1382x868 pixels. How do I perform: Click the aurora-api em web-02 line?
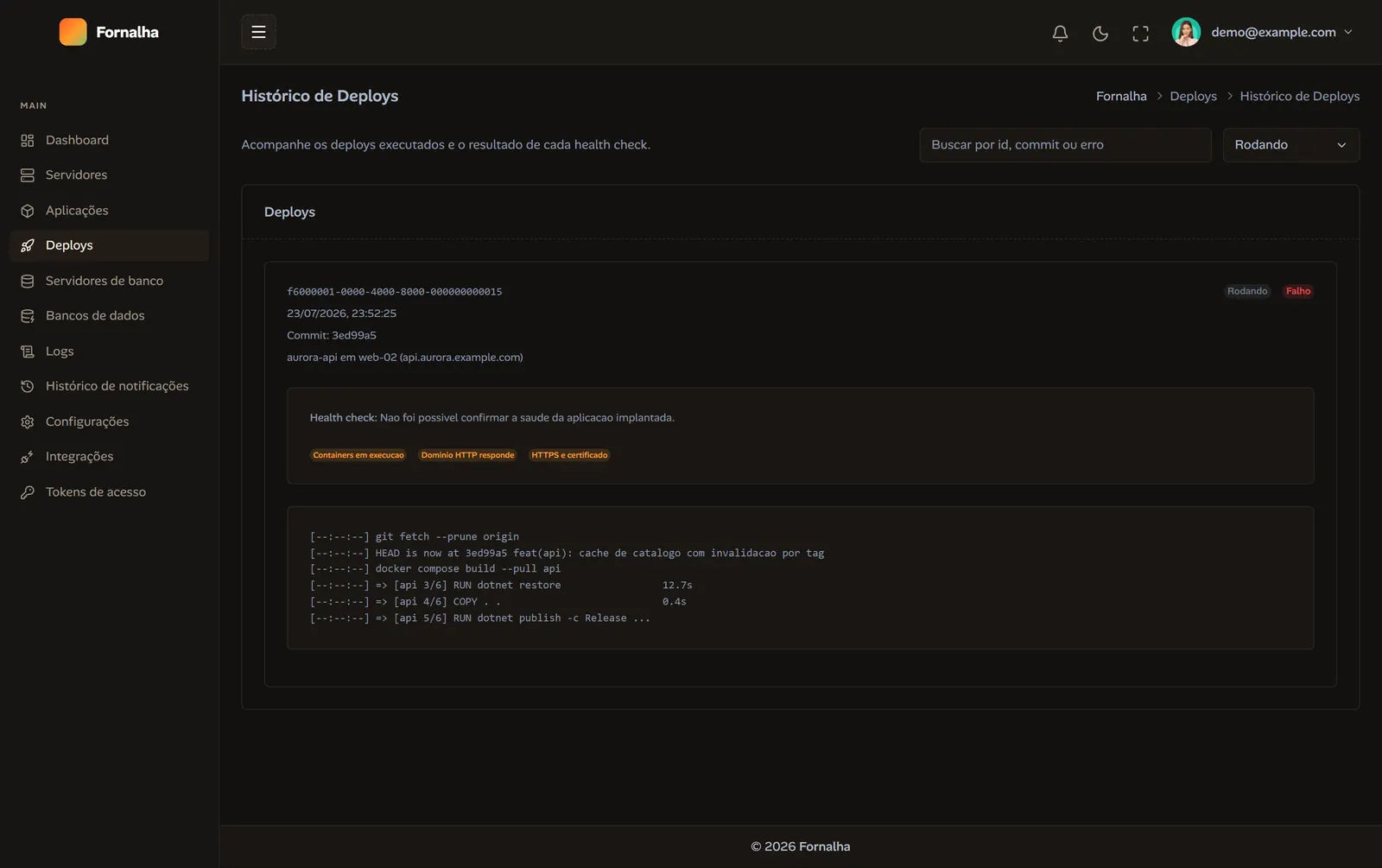(405, 357)
